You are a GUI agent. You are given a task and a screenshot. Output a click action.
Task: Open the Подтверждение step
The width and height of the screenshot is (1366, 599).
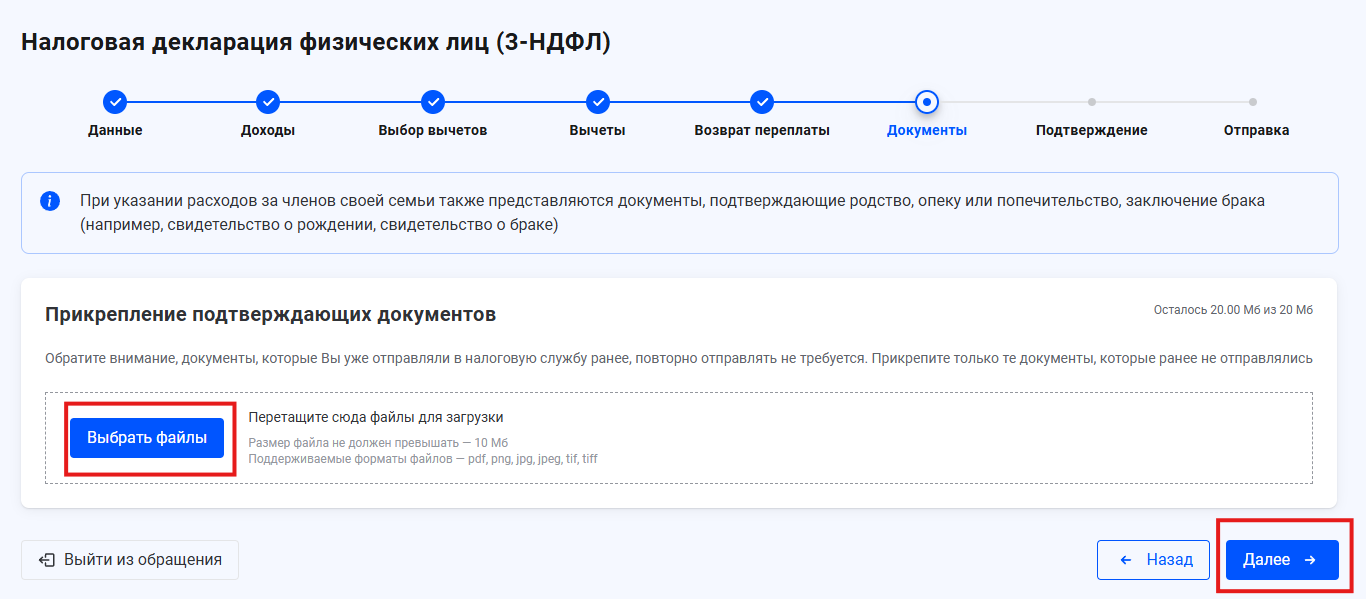pos(1091,128)
